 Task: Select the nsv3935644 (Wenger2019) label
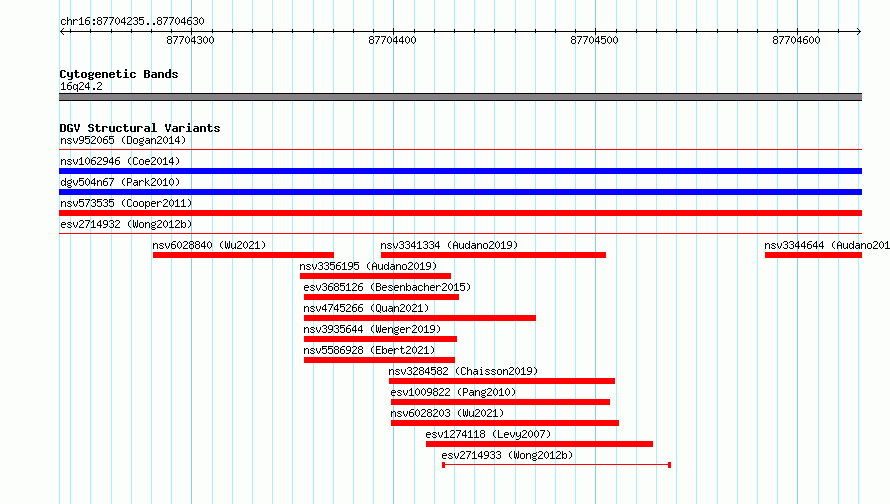pyautogui.click(x=372, y=329)
